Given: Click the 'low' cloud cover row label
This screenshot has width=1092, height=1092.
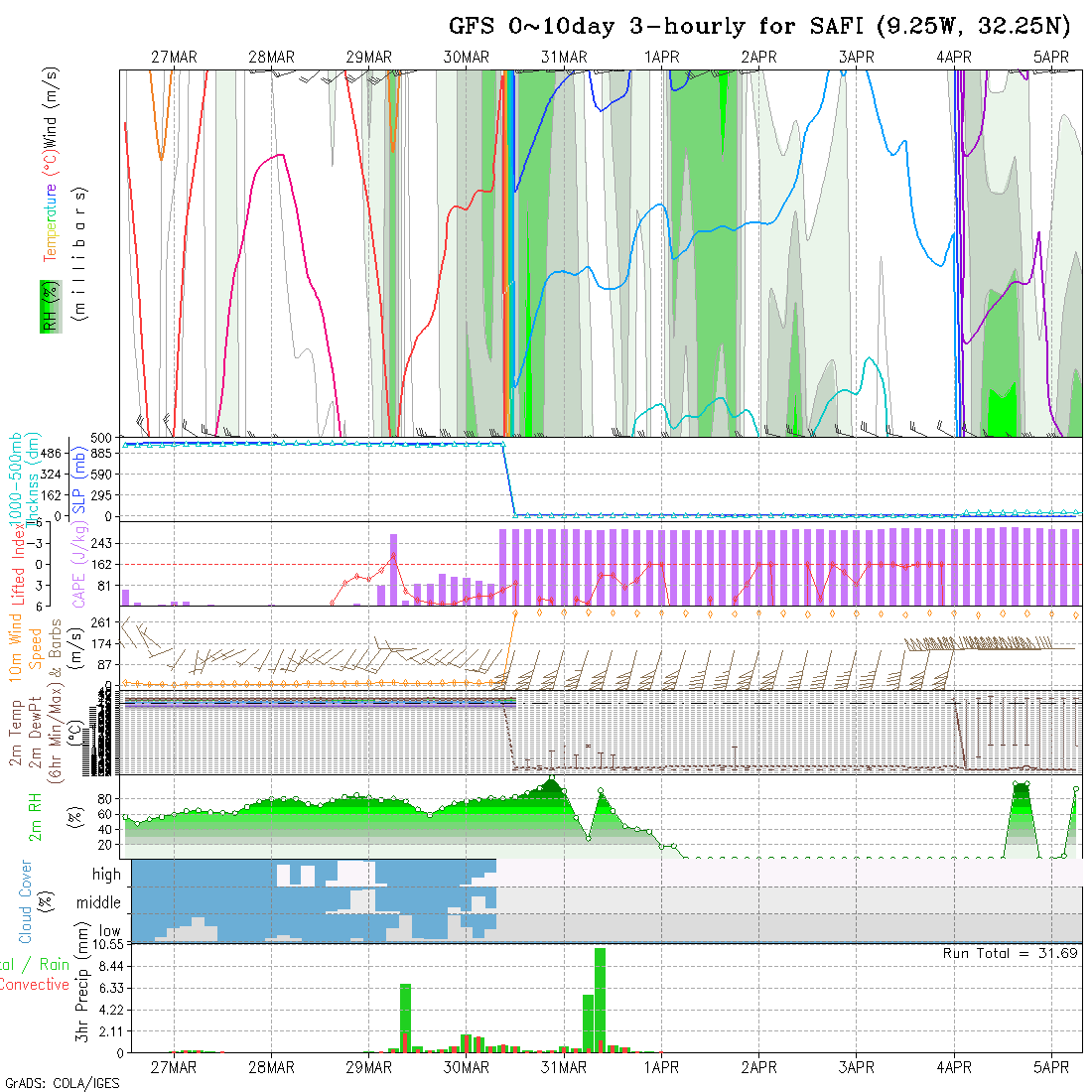Looking at the screenshot, I should click(109, 931).
